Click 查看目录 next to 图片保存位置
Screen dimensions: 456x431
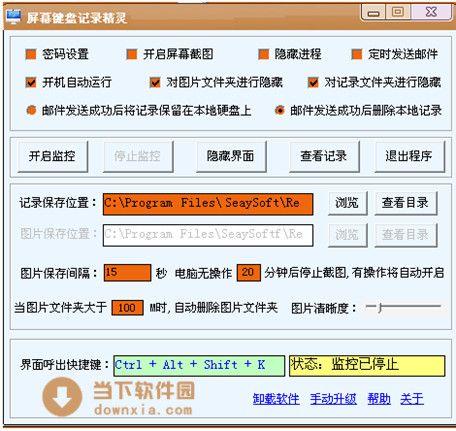tap(405, 235)
